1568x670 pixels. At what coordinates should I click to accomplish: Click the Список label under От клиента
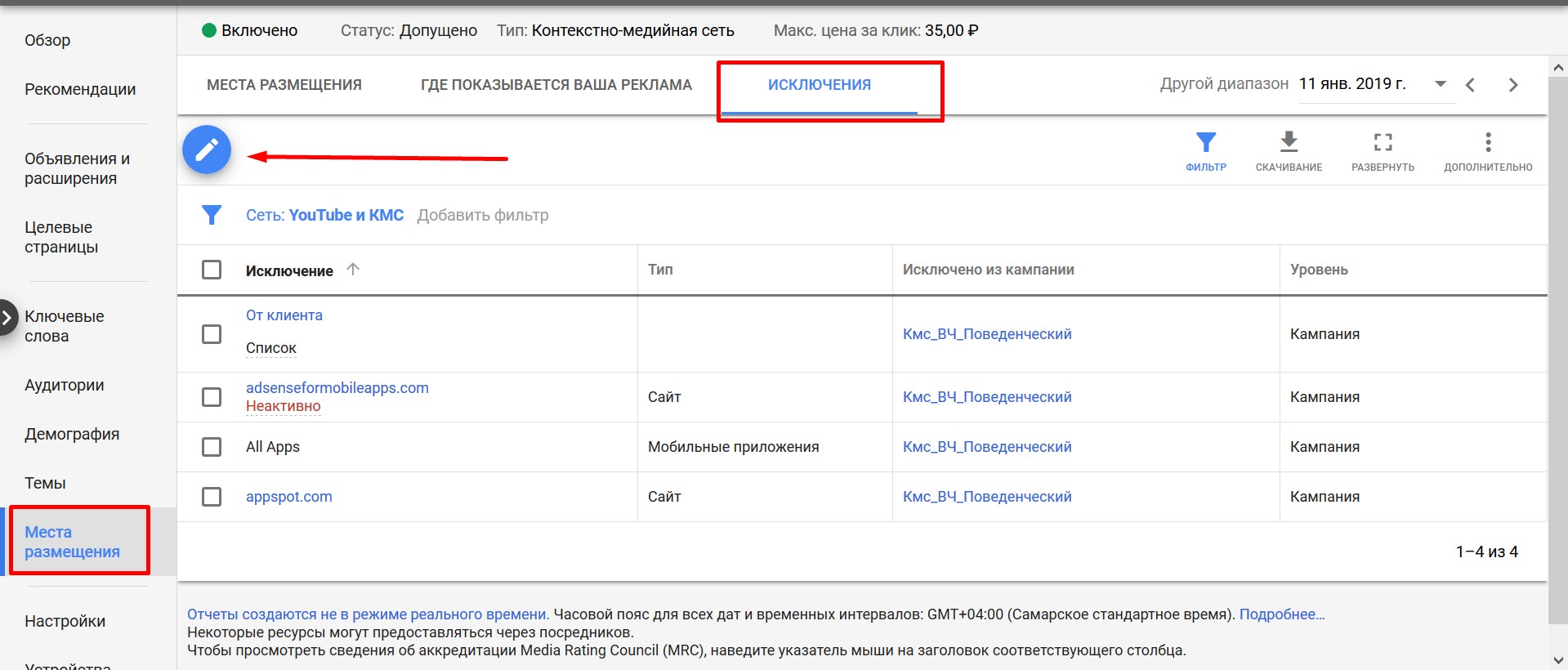(x=271, y=348)
